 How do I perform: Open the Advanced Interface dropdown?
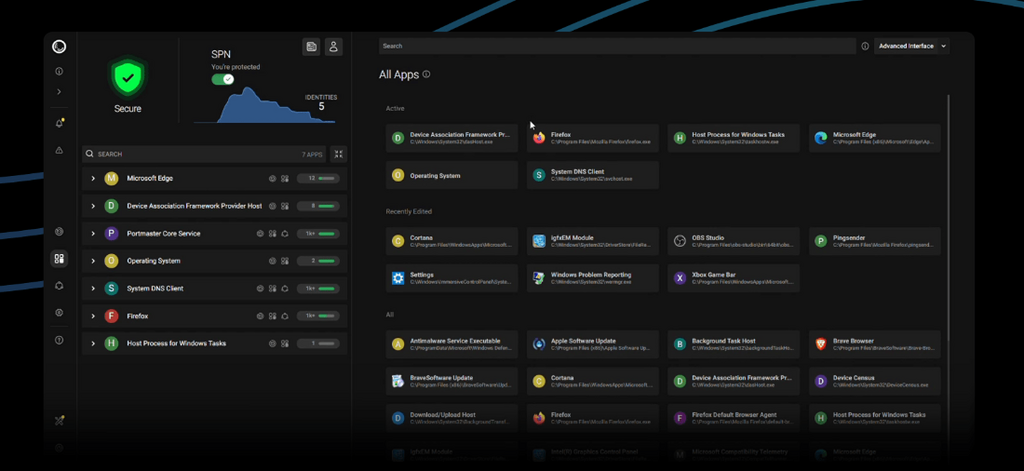(x=912, y=46)
